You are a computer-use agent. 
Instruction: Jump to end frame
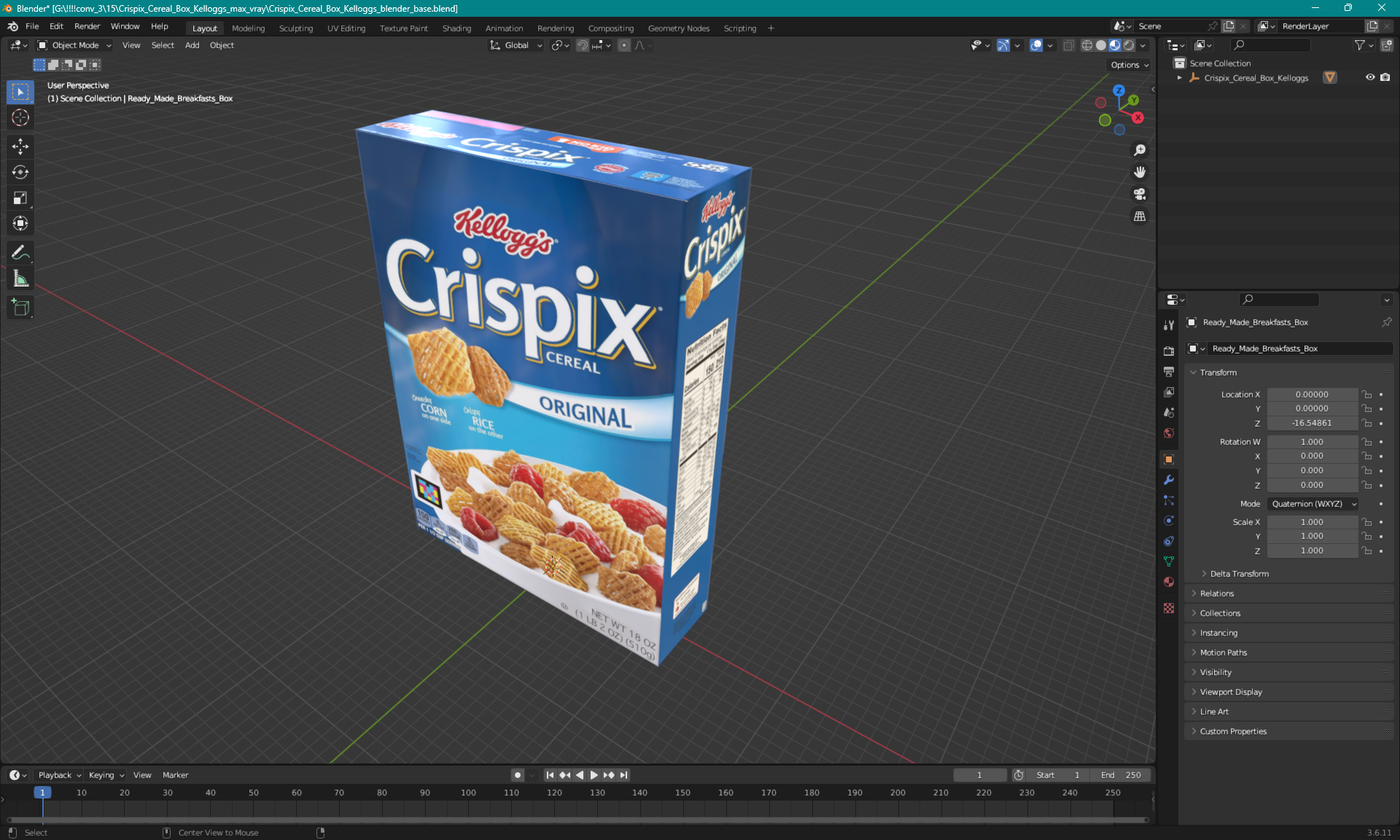tap(623, 775)
